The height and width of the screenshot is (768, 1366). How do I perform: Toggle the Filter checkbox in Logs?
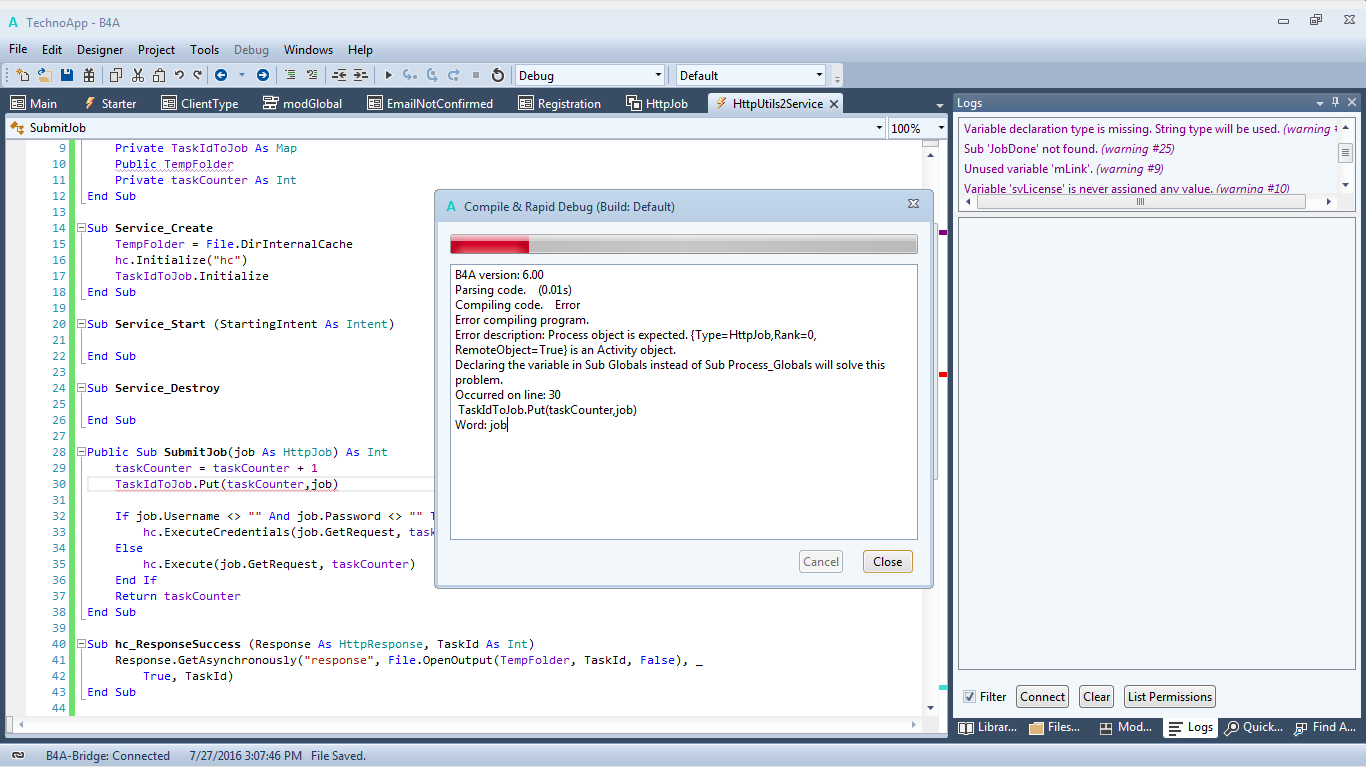(969, 697)
